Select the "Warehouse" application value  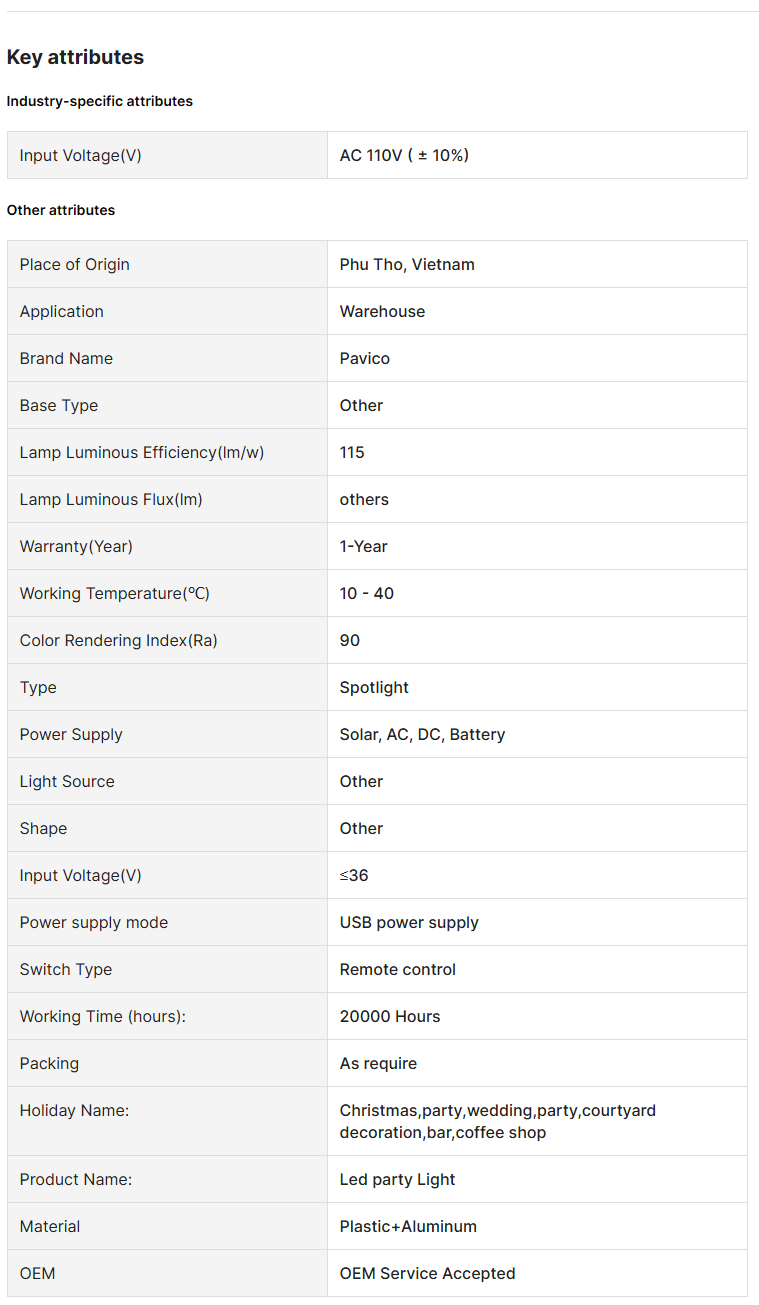tap(382, 311)
